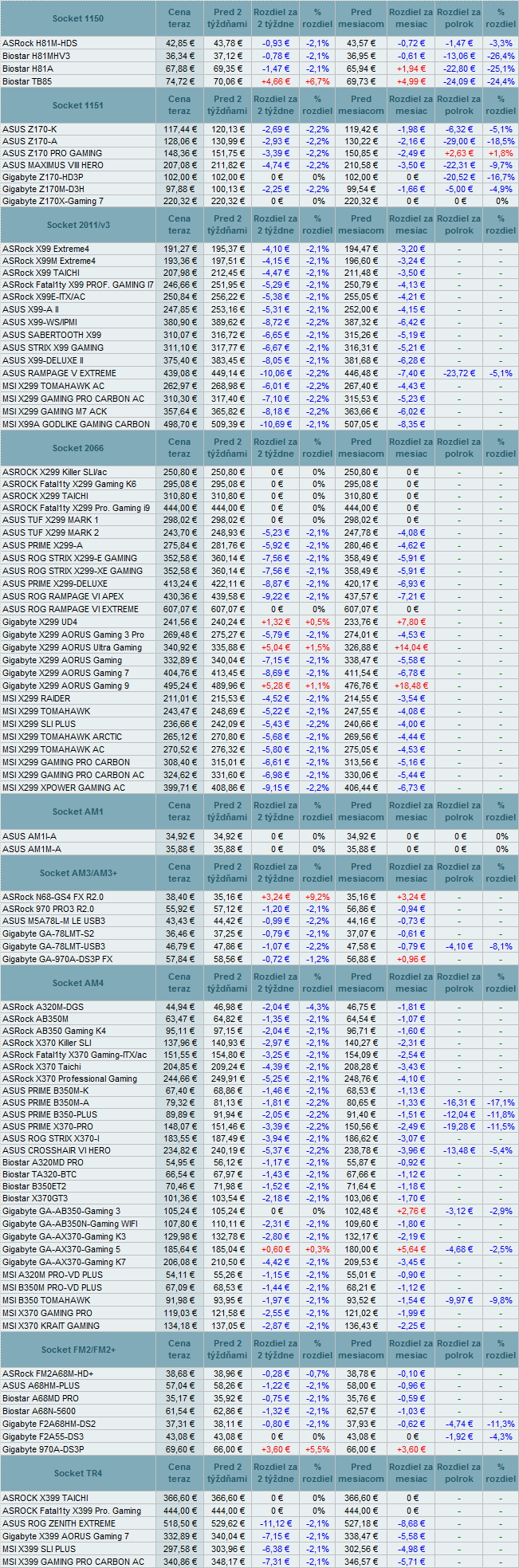519x1568 pixels.
Task: Select +5,5% for Gigabyte 970A-DS3P
Action: [317, 1449]
